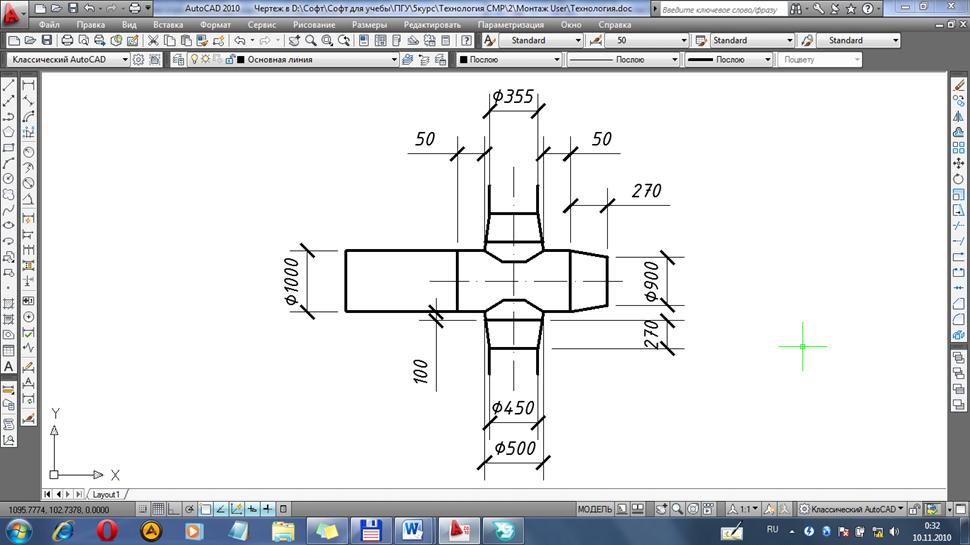Open the Рисование menu
970x545 pixels.
click(x=315, y=23)
